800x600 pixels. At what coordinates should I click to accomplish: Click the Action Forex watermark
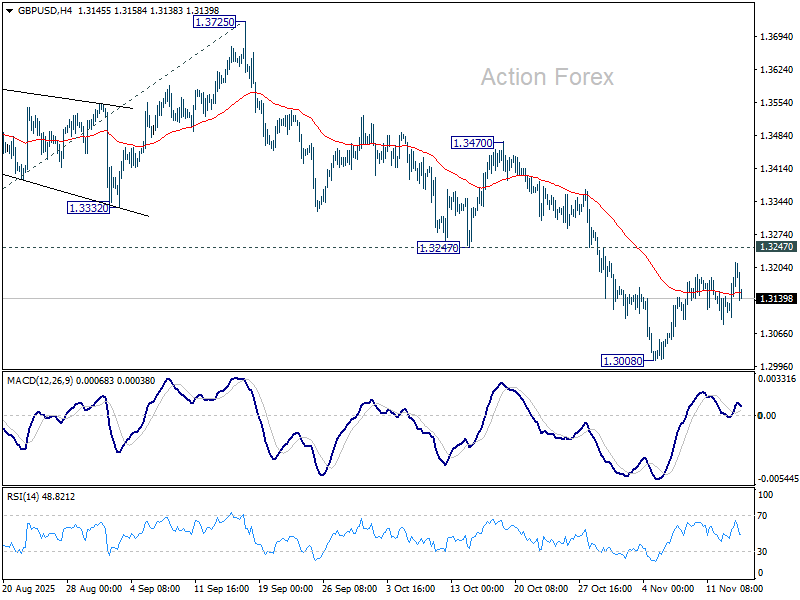(547, 77)
